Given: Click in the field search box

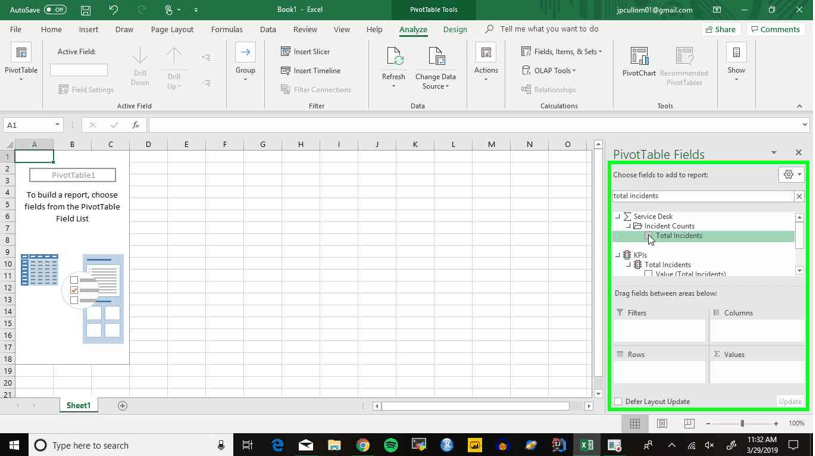Looking at the screenshot, I should click(703, 196).
